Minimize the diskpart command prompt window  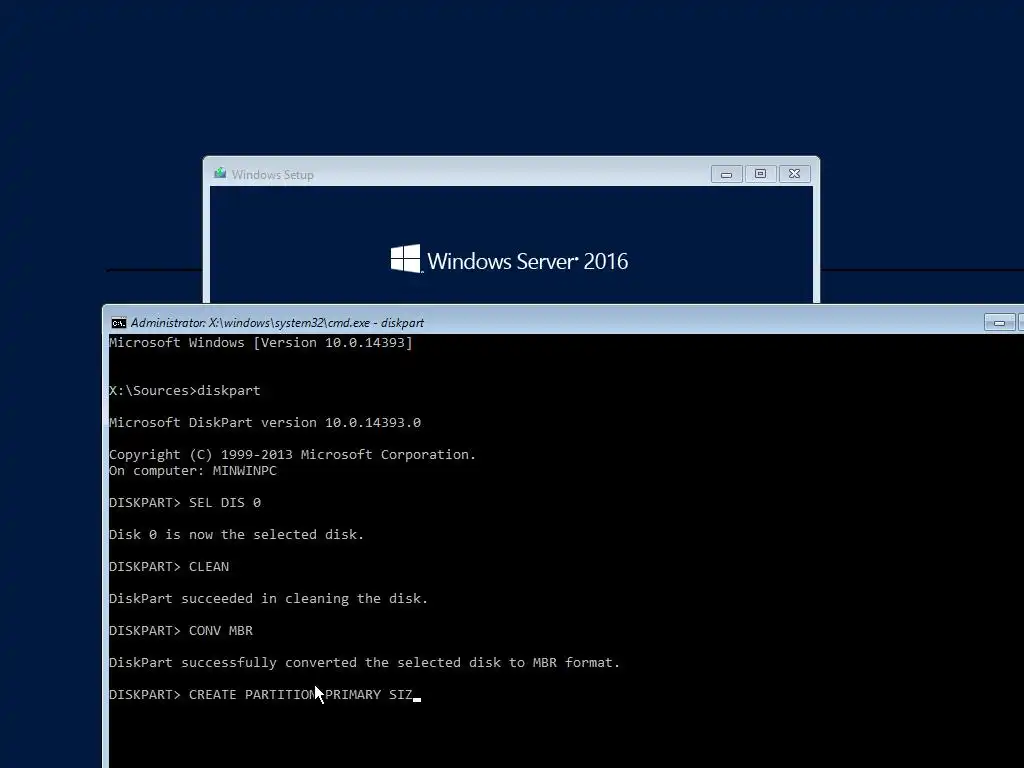(999, 323)
